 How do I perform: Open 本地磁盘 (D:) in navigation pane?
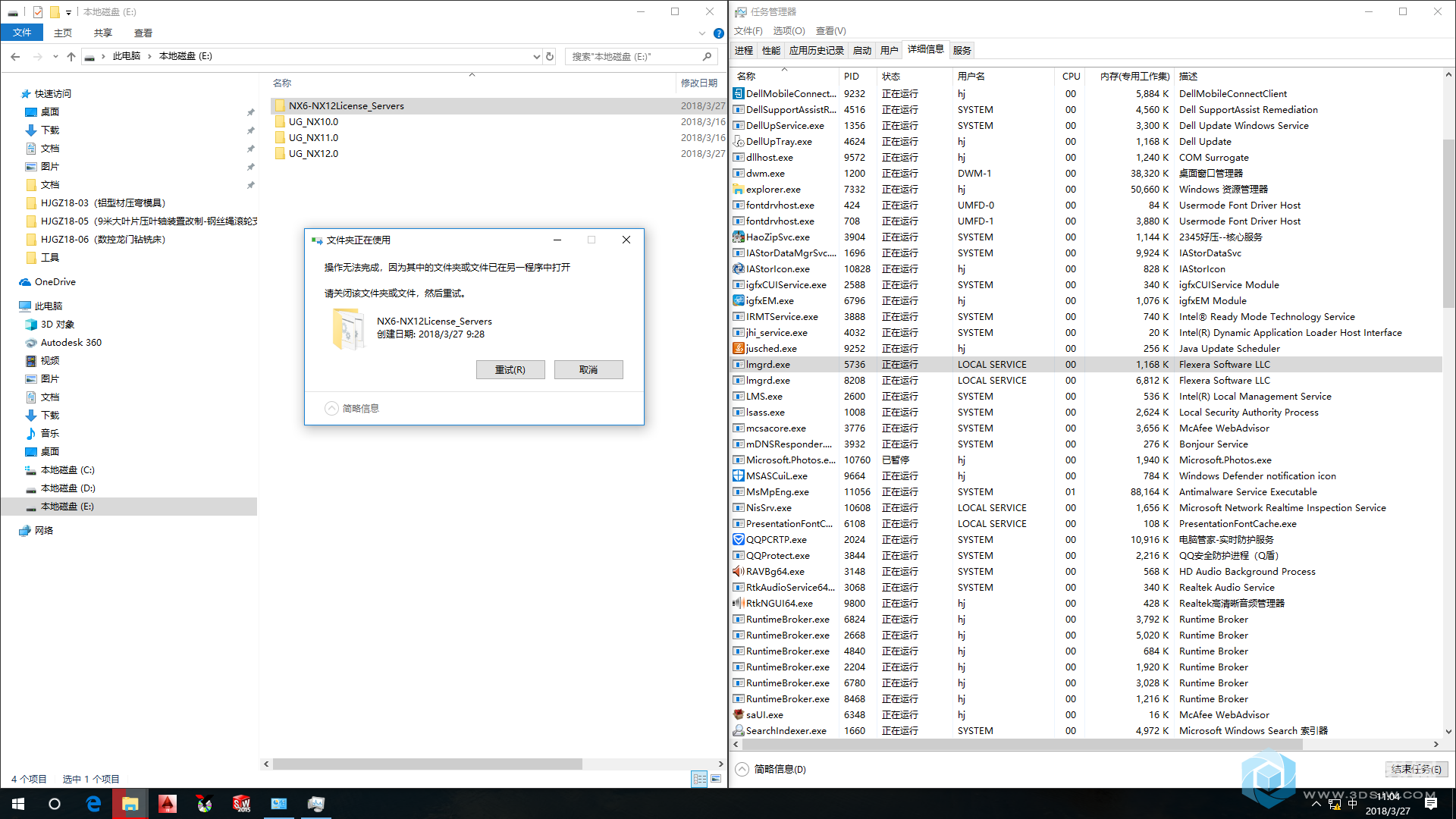point(67,488)
